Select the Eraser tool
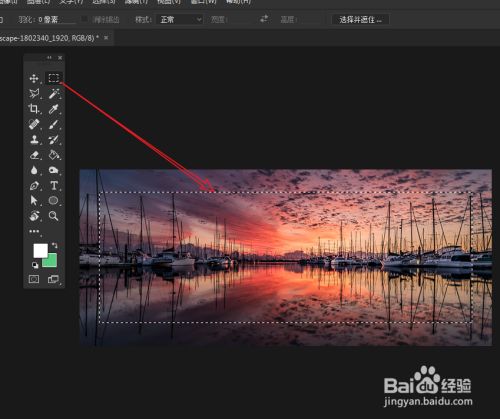 pos(34,155)
